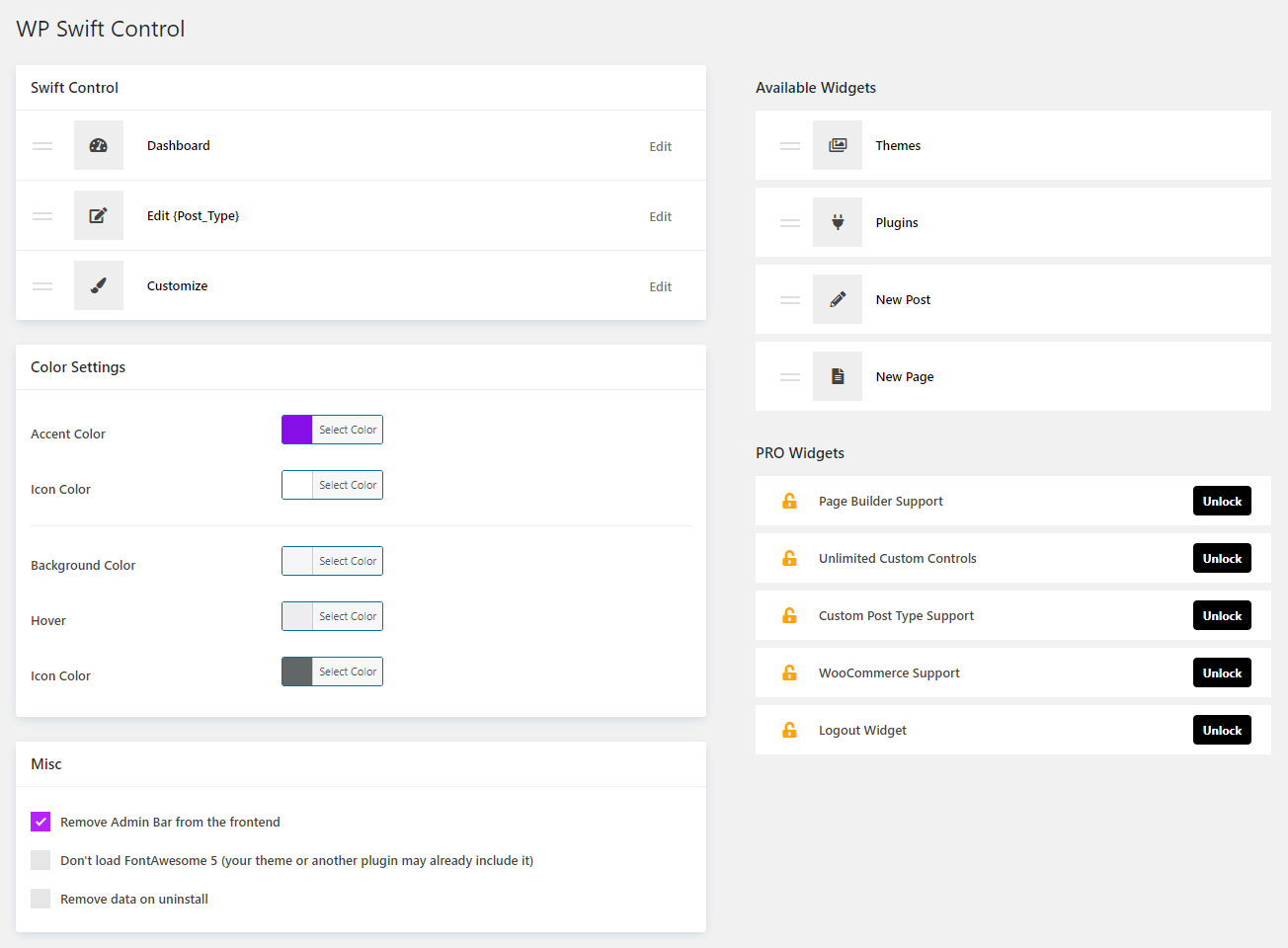Check the Remove data on uninstall box
The height and width of the screenshot is (948, 1288).
(40, 898)
